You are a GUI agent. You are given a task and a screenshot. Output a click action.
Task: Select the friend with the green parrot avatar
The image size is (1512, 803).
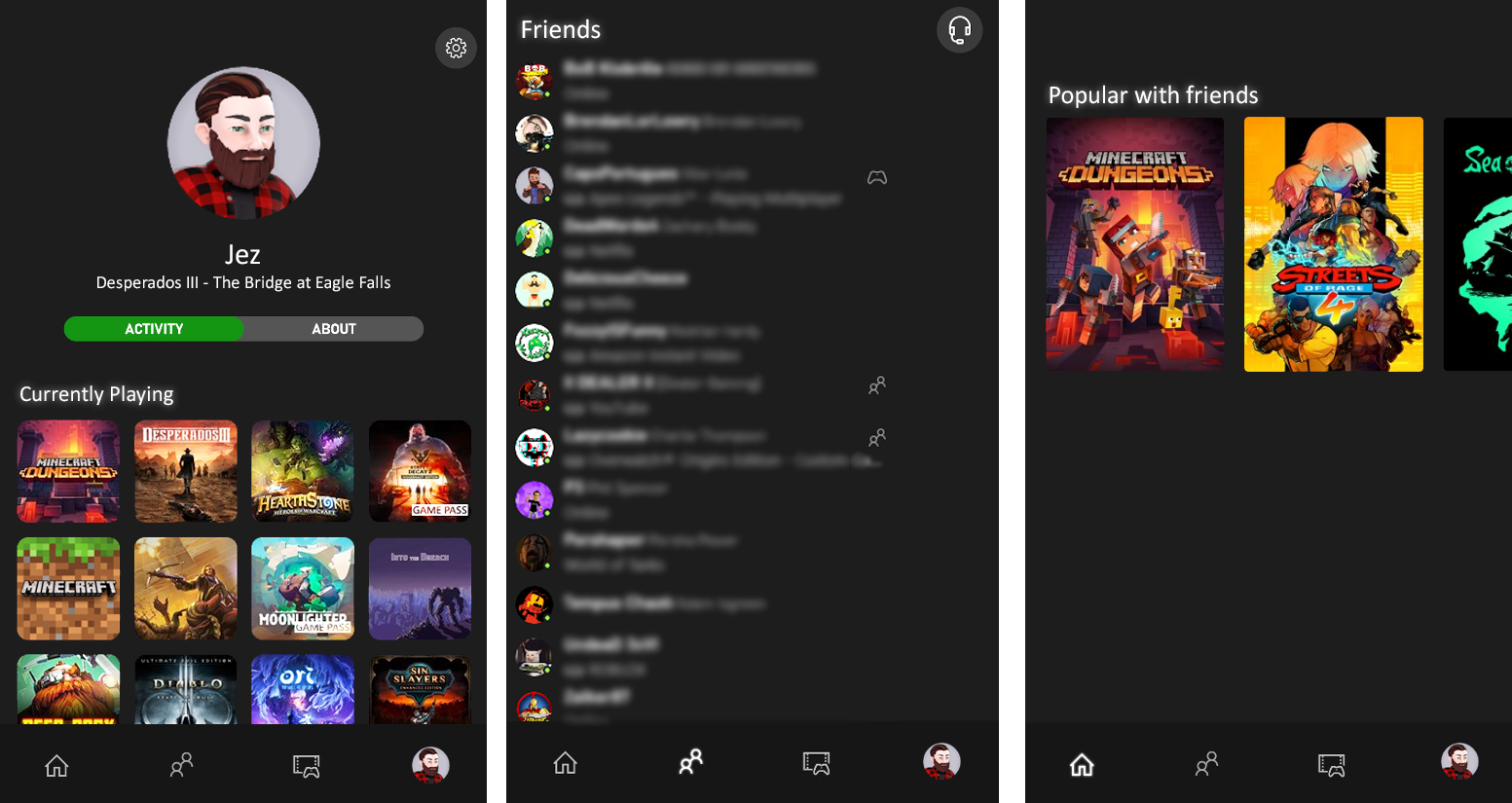tap(535, 237)
